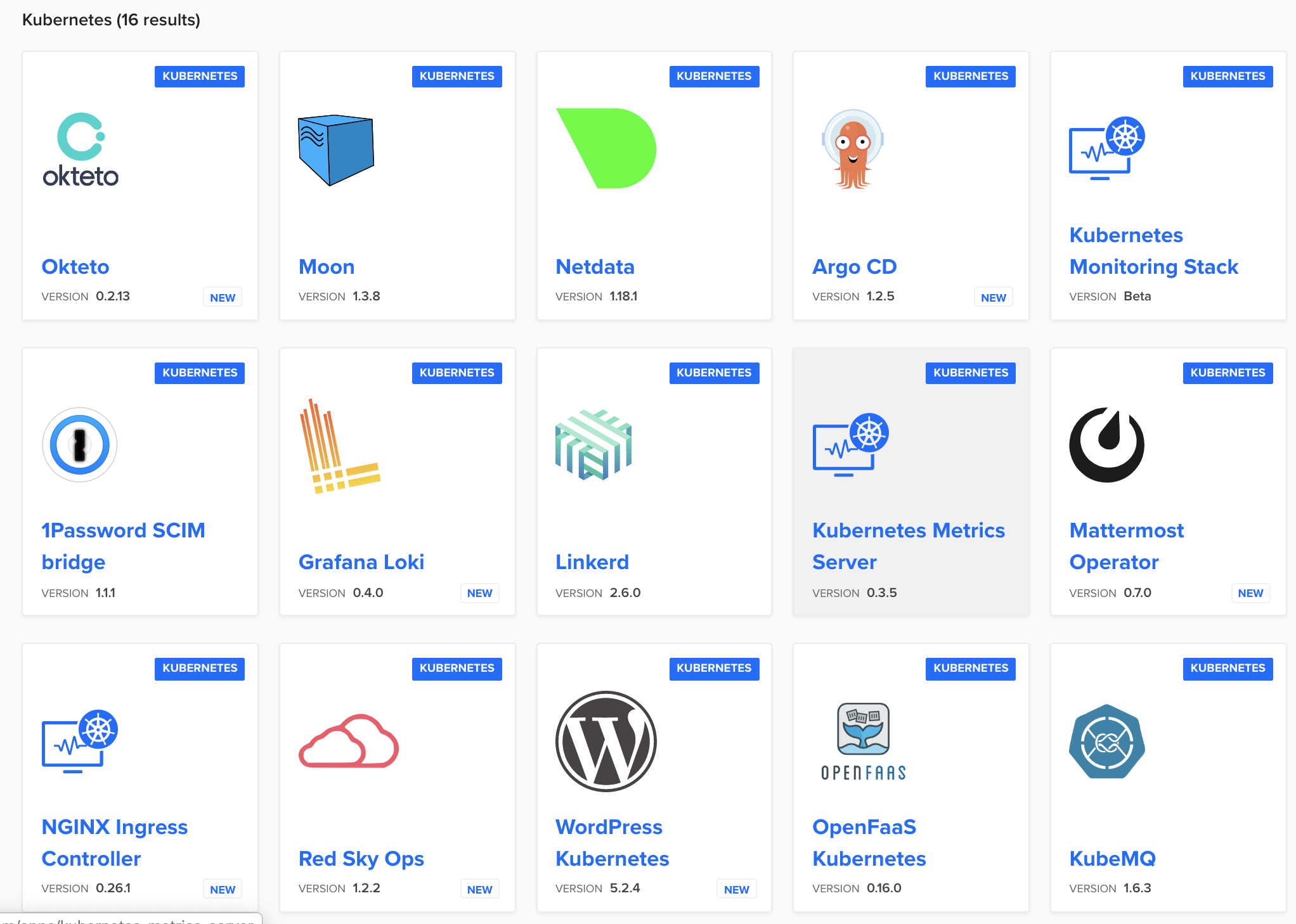Click the Linkerd woven cube icon
Screen dimensions: 1296x924
coord(593,445)
